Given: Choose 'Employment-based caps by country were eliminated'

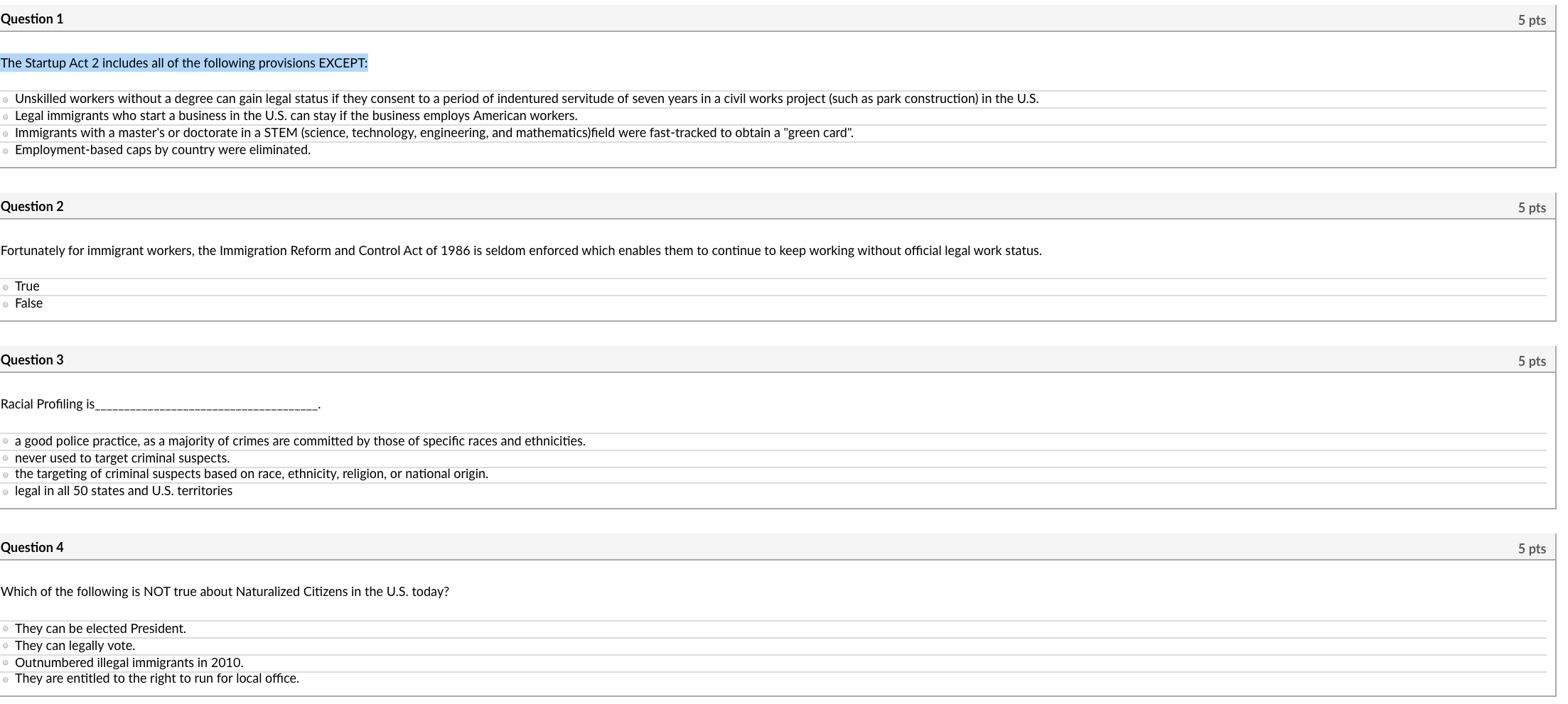Looking at the screenshot, I should tap(6, 150).
